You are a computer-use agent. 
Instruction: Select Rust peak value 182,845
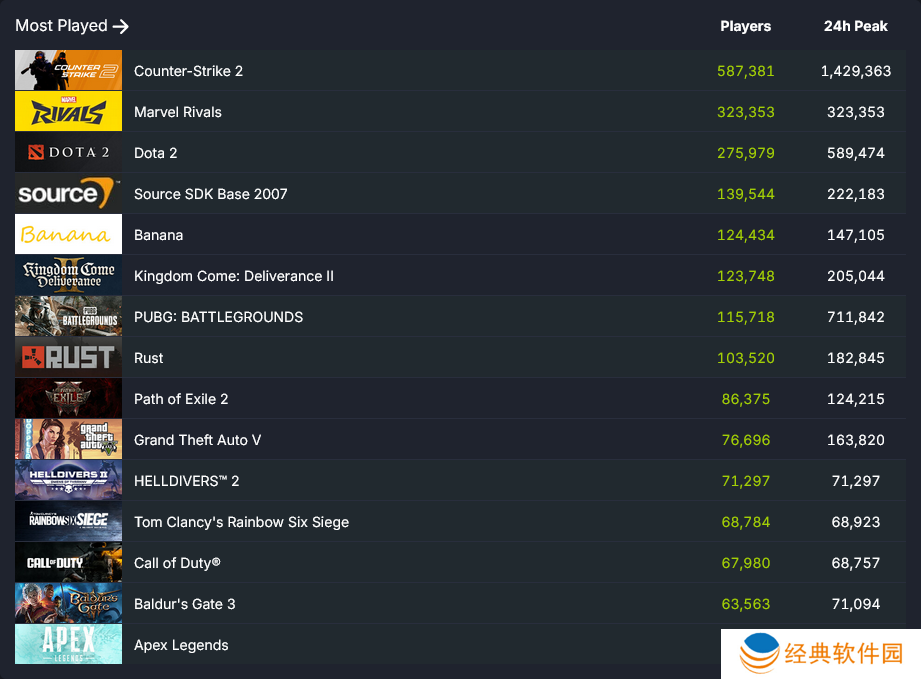point(856,358)
